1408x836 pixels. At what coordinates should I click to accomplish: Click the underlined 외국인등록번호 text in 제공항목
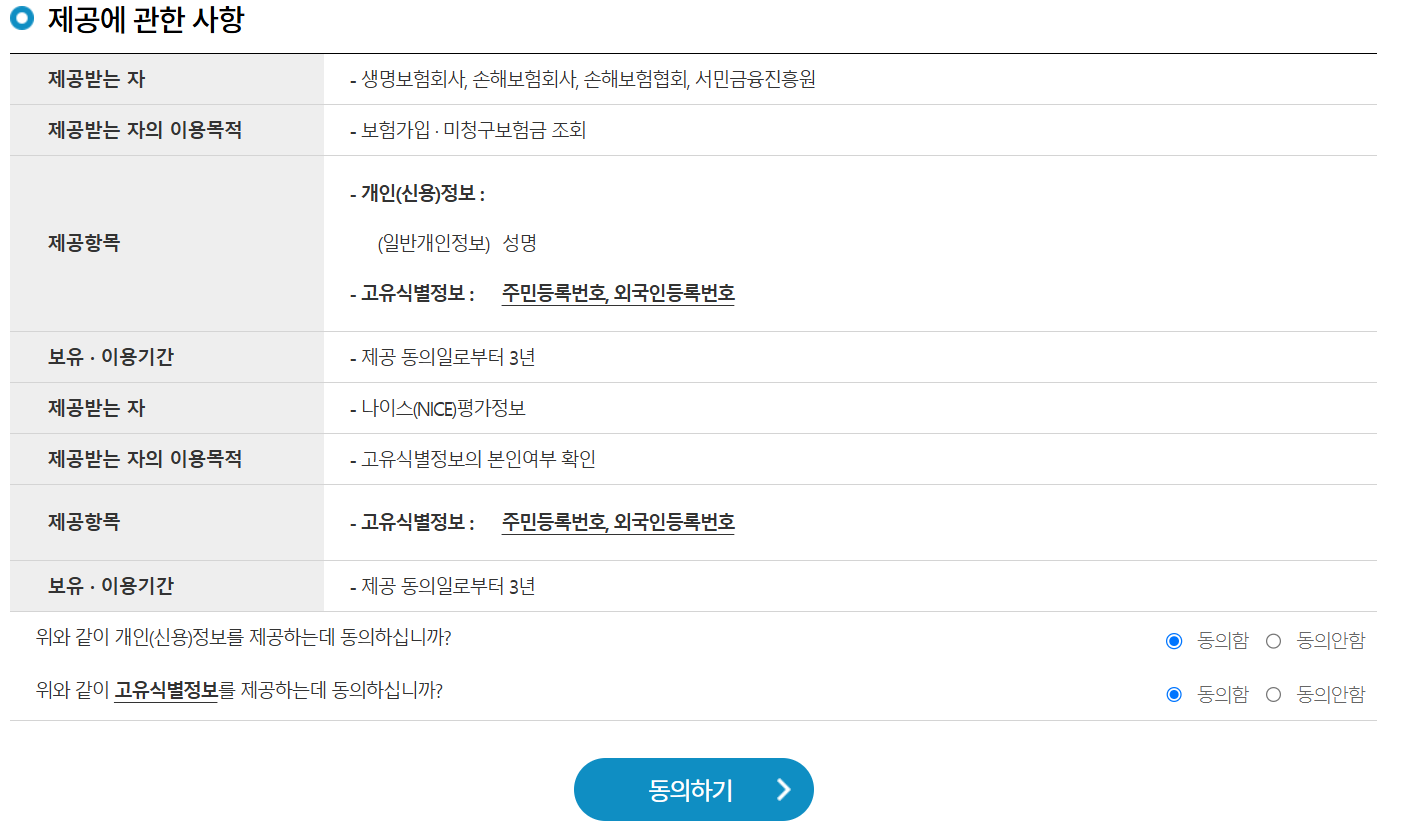(676, 292)
